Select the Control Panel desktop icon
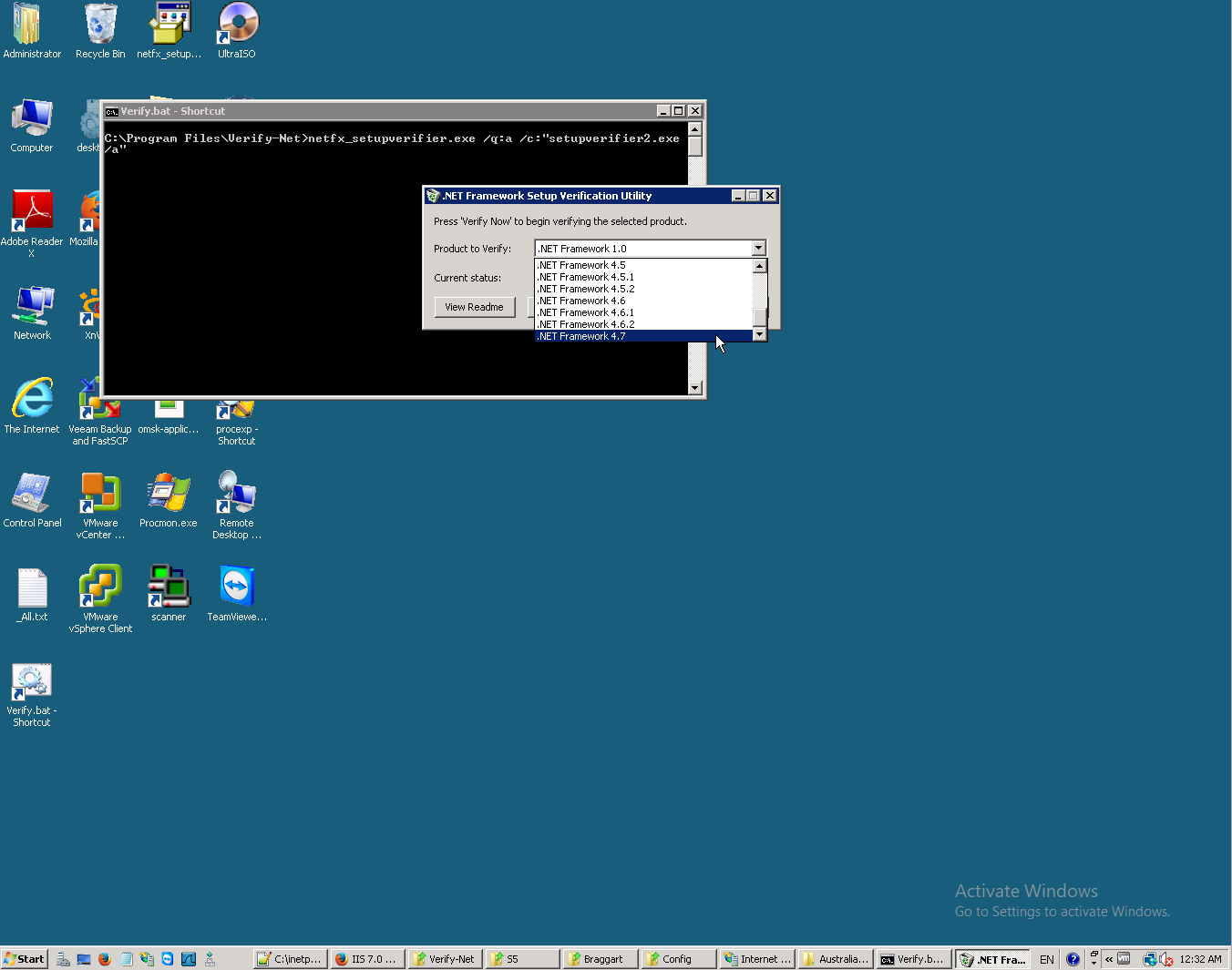This screenshot has width=1232, height=970. pyautogui.click(x=32, y=501)
